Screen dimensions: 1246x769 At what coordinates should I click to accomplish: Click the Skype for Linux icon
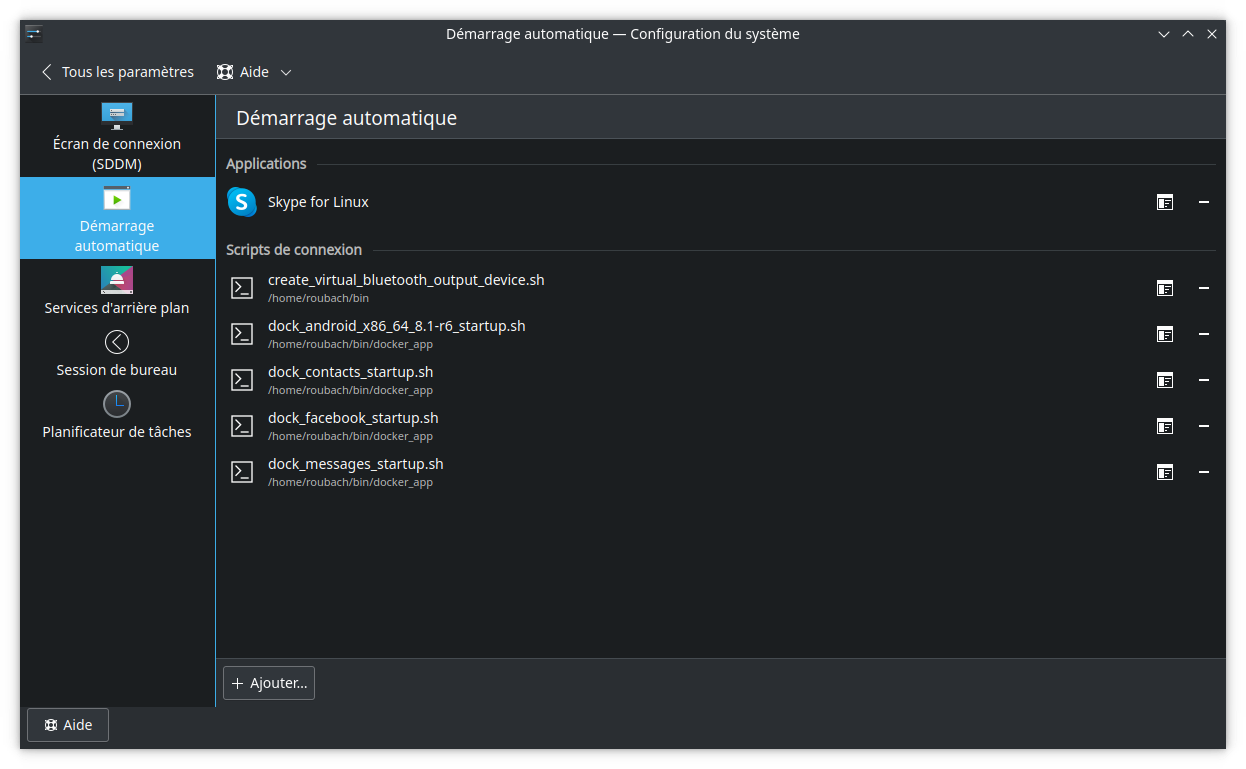(x=241, y=201)
